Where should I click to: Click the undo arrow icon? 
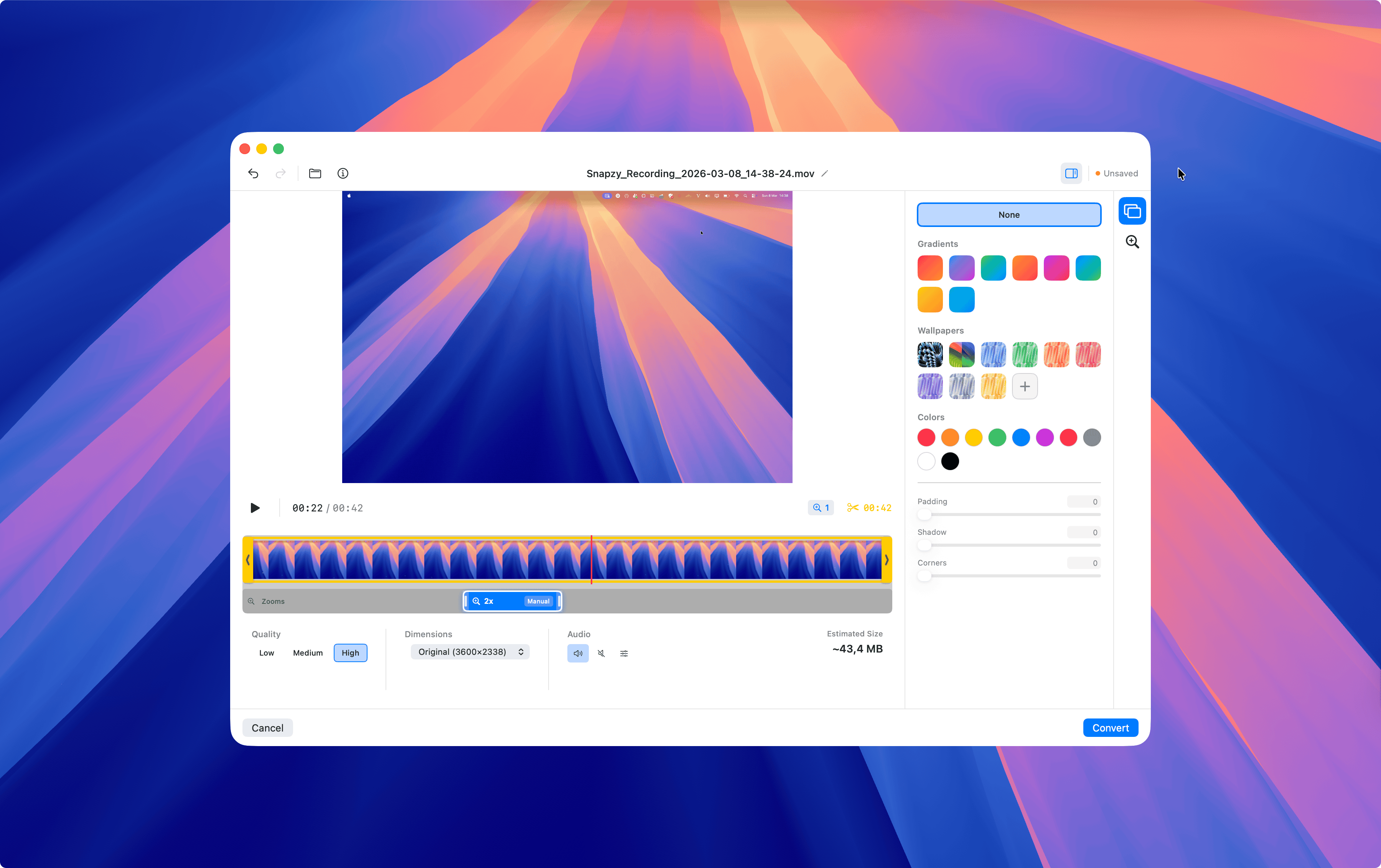(x=253, y=173)
